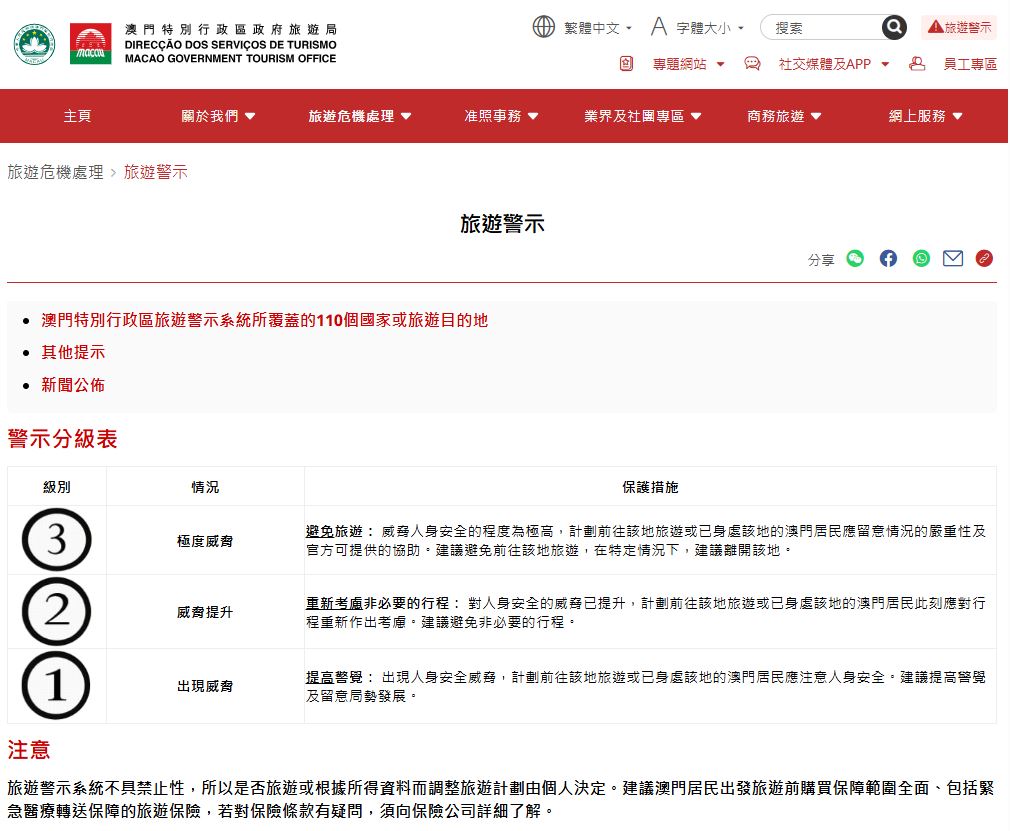Open the search with the magnifier icon
This screenshot has height=831, width=1010.
pyautogui.click(x=893, y=27)
